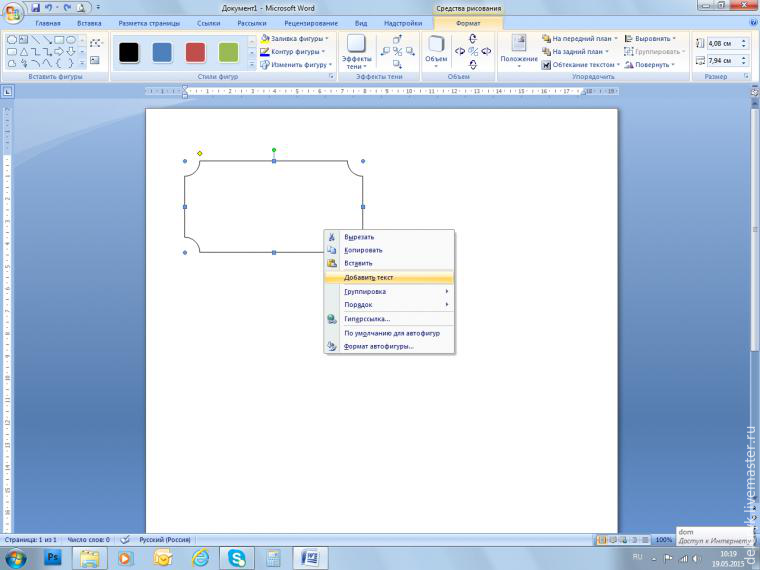Click the Save icon in Quick Access toolbar

(34, 7)
